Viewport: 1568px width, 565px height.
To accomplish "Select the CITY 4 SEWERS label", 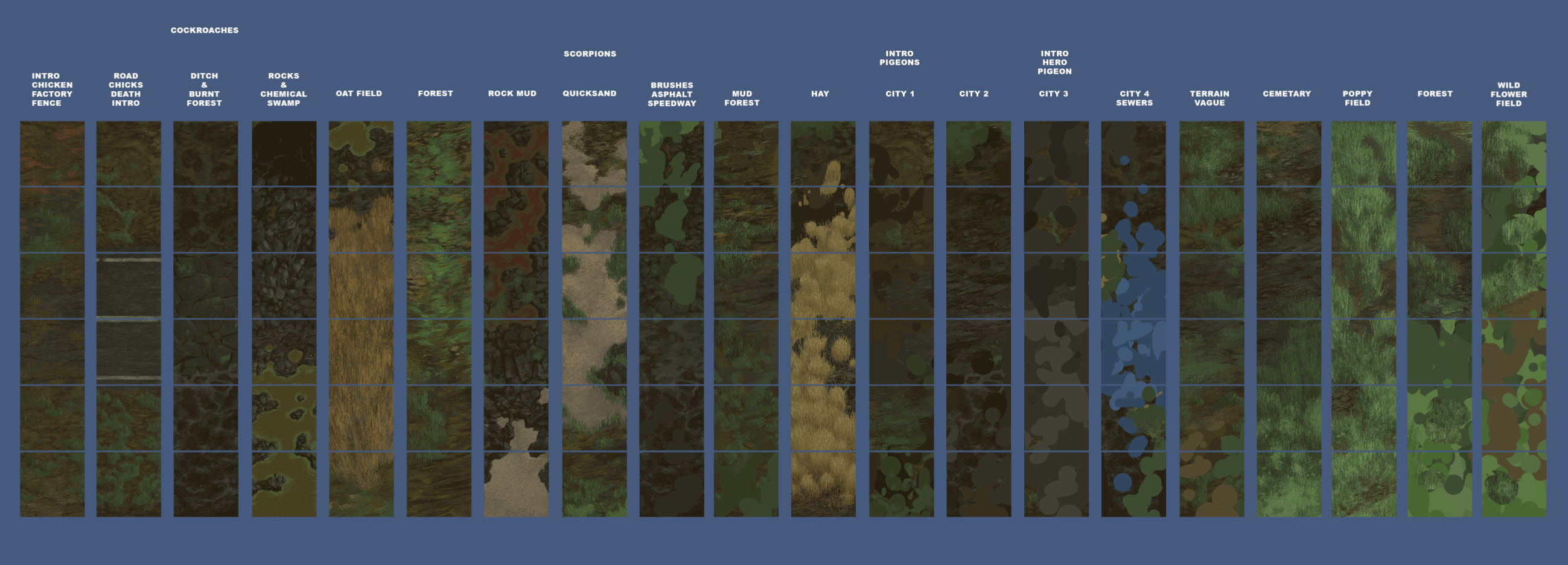I will click(1135, 98).
